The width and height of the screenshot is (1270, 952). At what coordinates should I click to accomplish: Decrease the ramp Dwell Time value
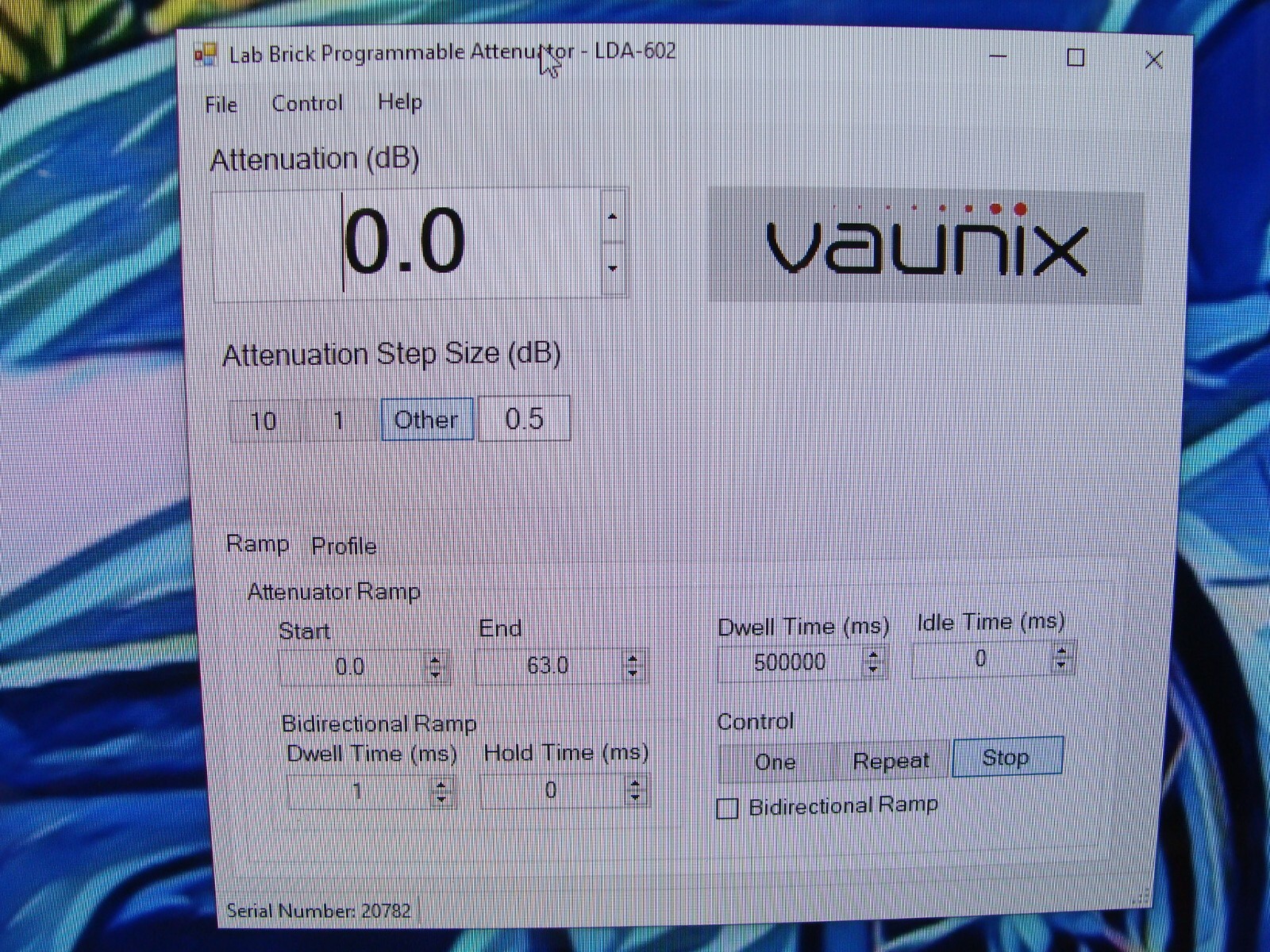[874, 670]
